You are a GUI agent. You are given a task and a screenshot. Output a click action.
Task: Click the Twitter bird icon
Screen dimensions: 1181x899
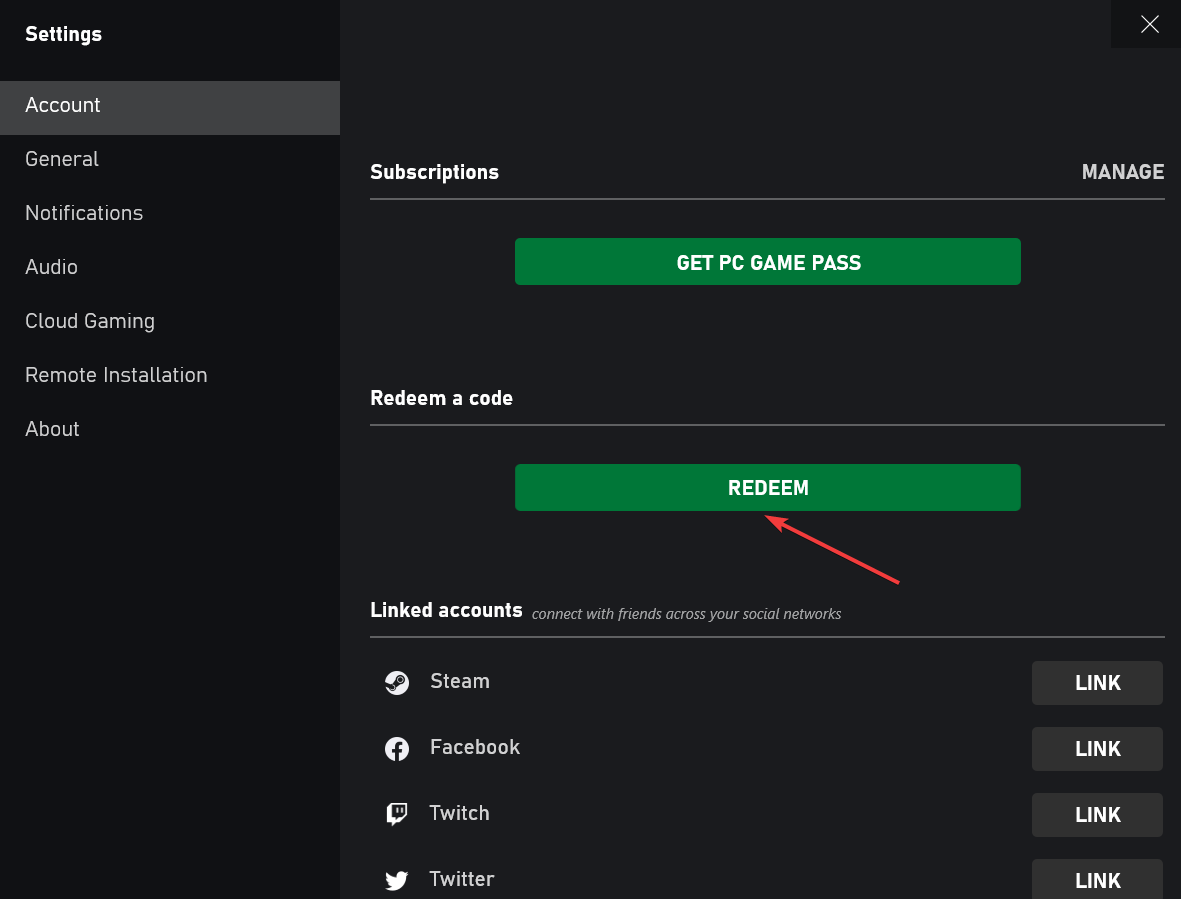[x=397, y=880]
